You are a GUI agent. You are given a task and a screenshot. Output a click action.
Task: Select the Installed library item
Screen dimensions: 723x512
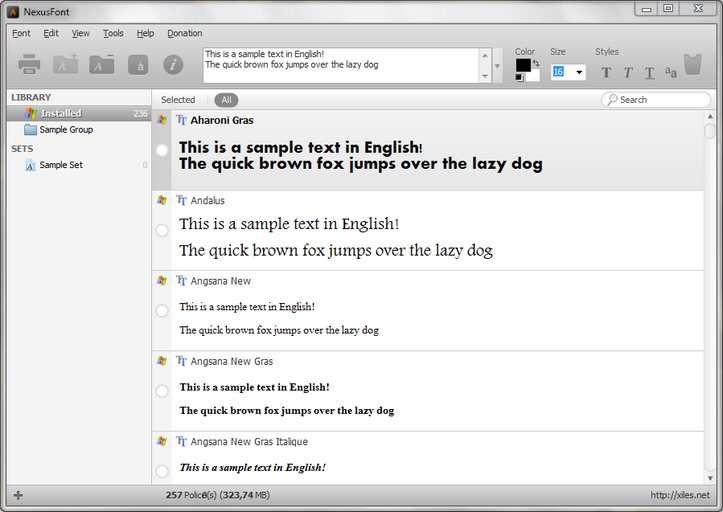[x=79, y=113]
